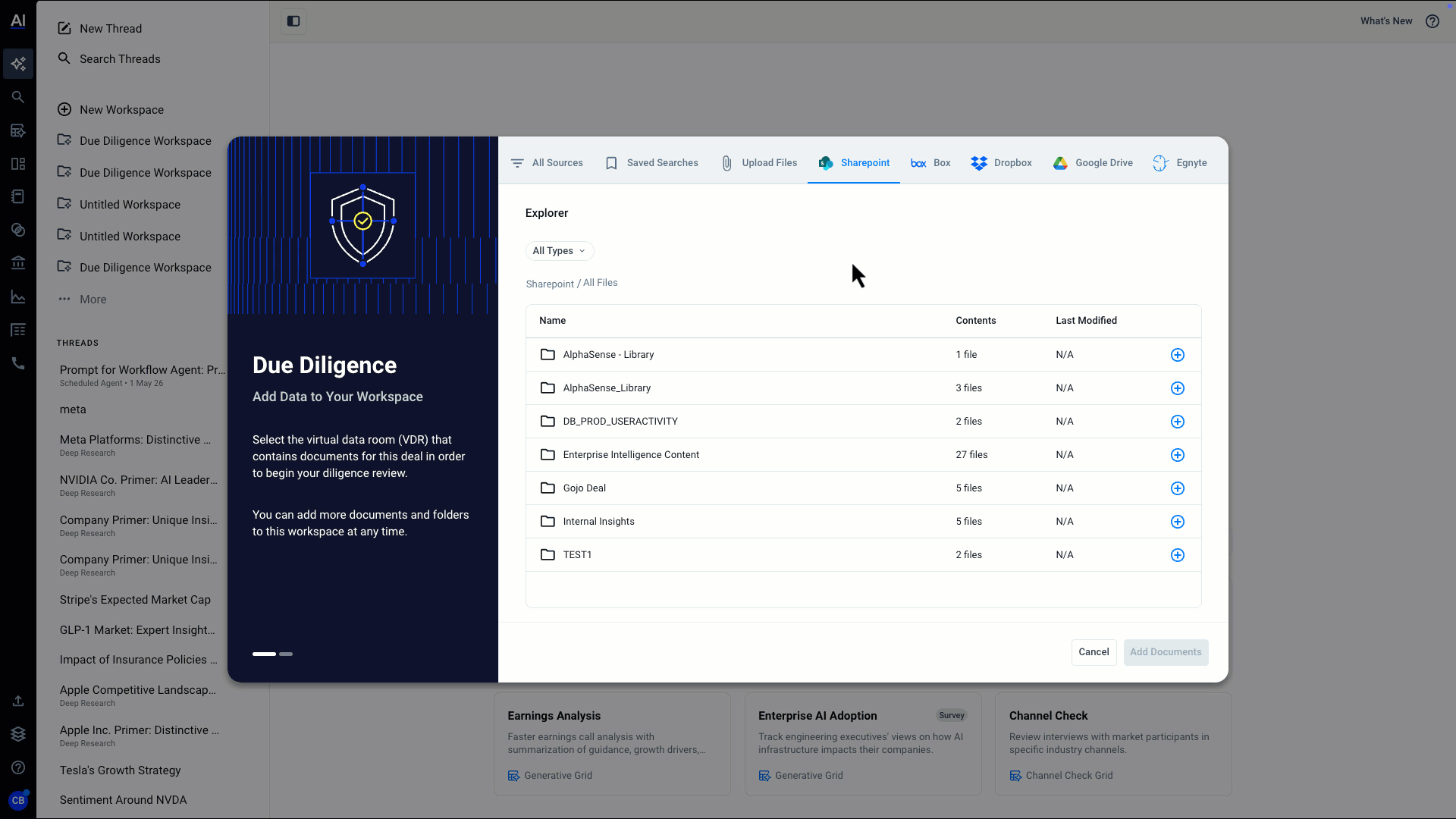
Task: Open the Tesla's Growth Strategy thread
Action: (x=120, y=770)
